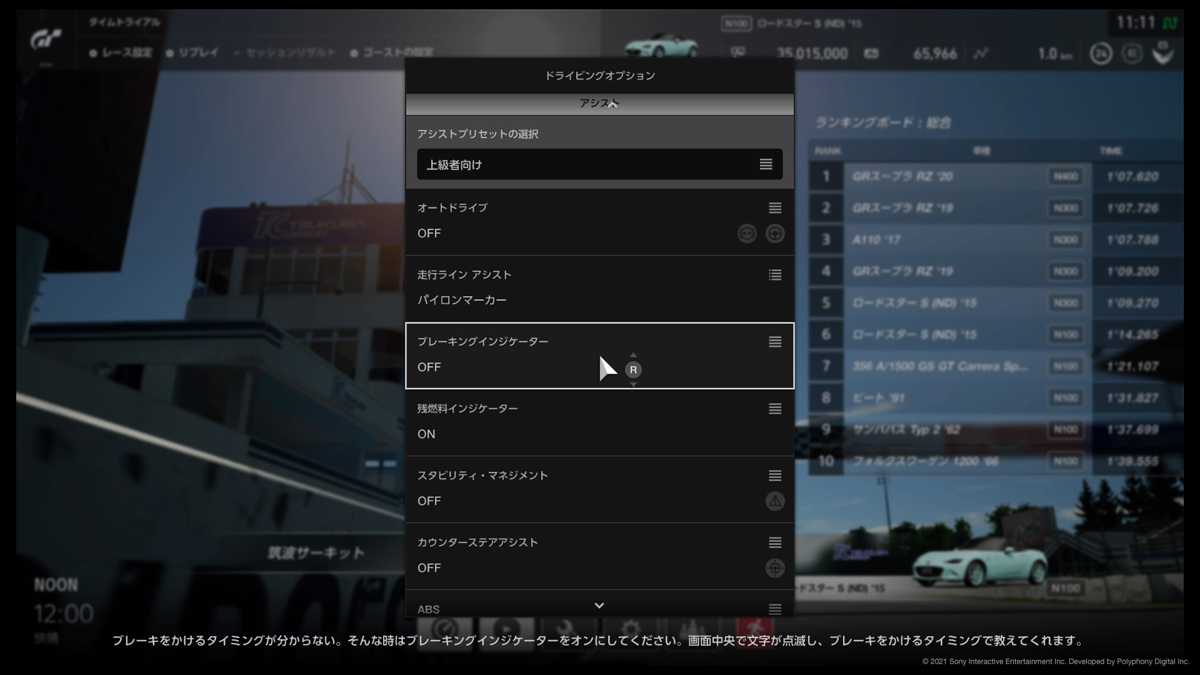Viewport: 1200px width, 675px height.
Task: Open list icon for 走行ライン アシスト
Action: coord(775,275)
